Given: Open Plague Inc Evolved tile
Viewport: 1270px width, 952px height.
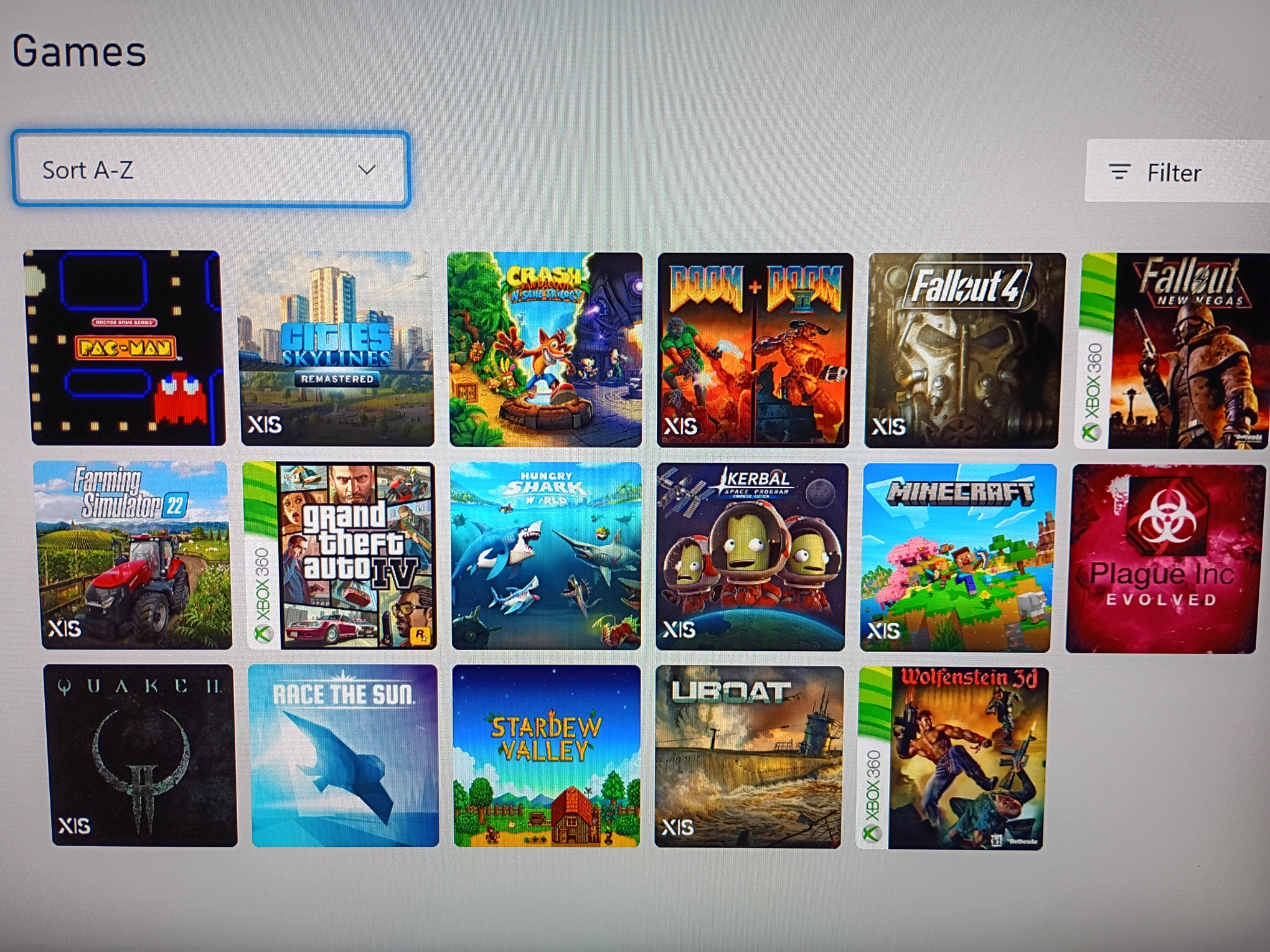Looking at the screenshot, I should coord(1165,558).
